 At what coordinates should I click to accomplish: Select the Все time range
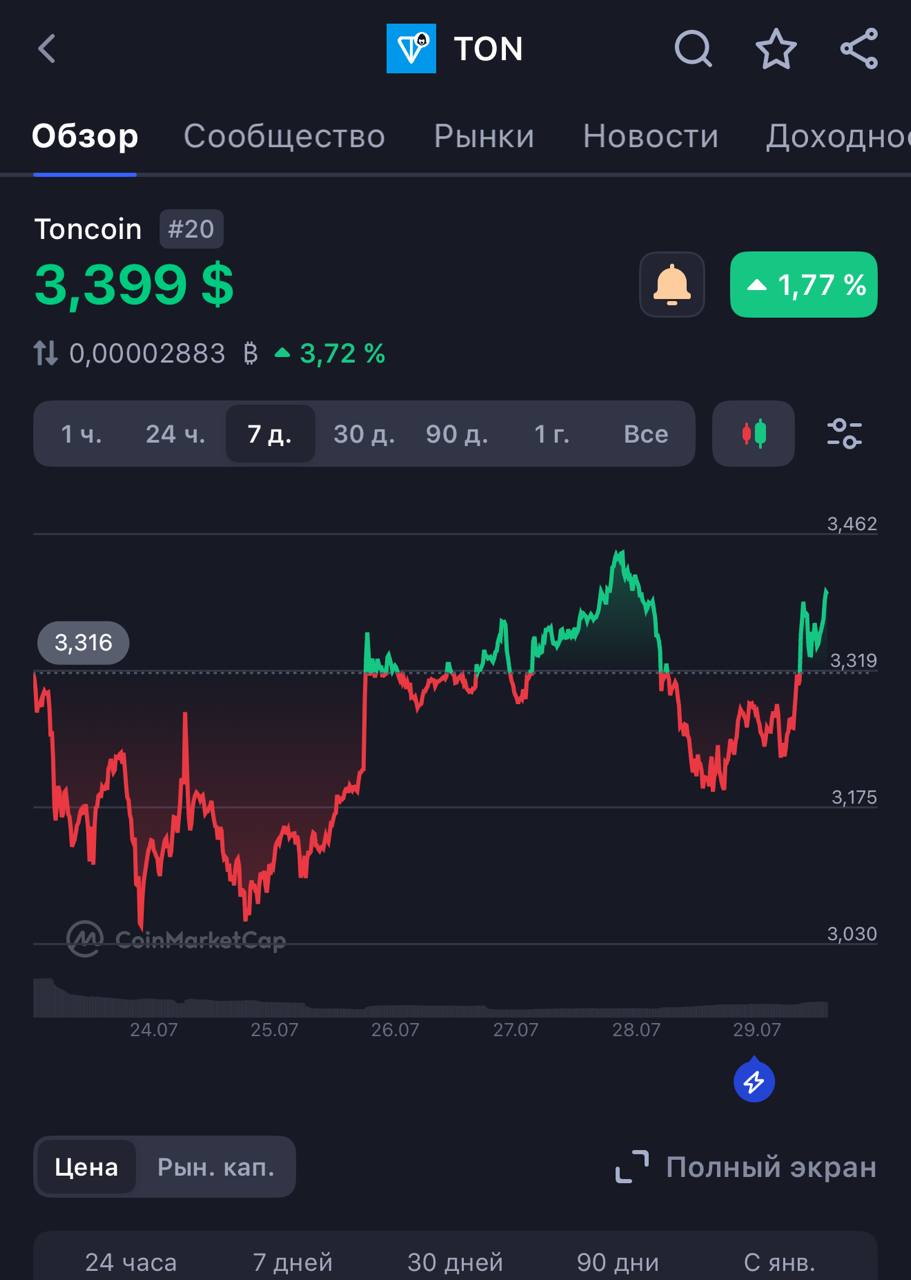646,434
